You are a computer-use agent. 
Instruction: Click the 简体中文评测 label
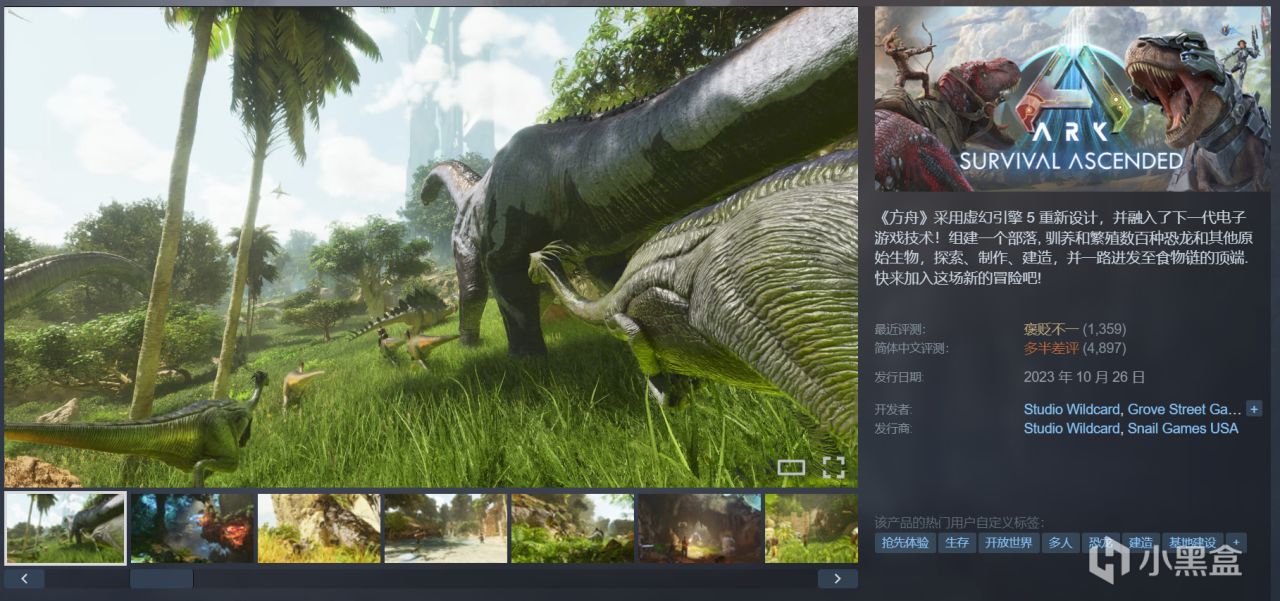click(x=911, y=348)
